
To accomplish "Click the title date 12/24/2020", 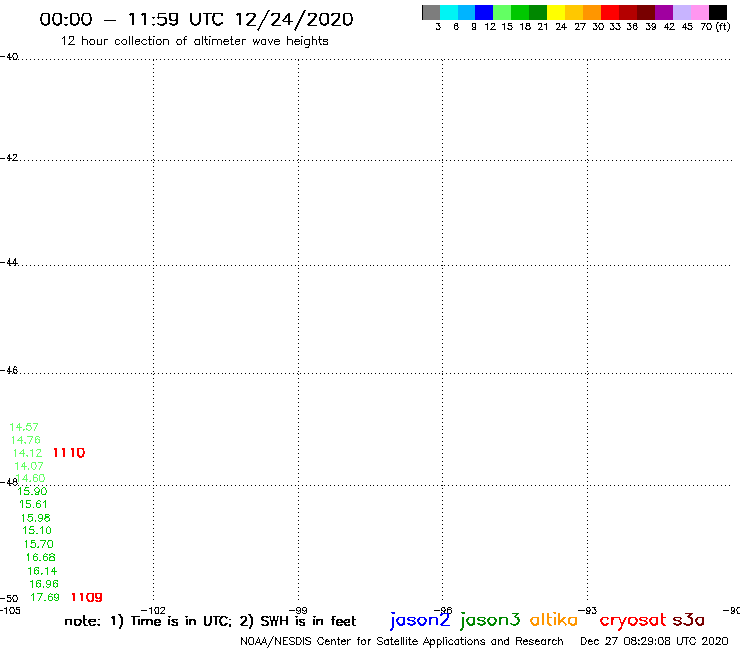I will pyautogui.click(x=294, y=20).
